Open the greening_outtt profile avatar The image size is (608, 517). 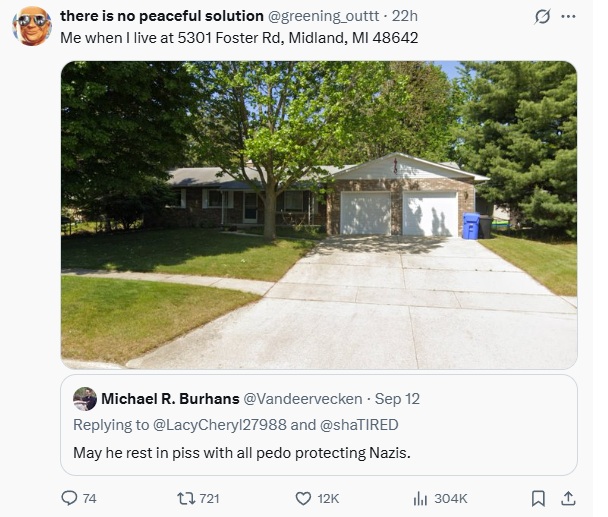(32, 26)
